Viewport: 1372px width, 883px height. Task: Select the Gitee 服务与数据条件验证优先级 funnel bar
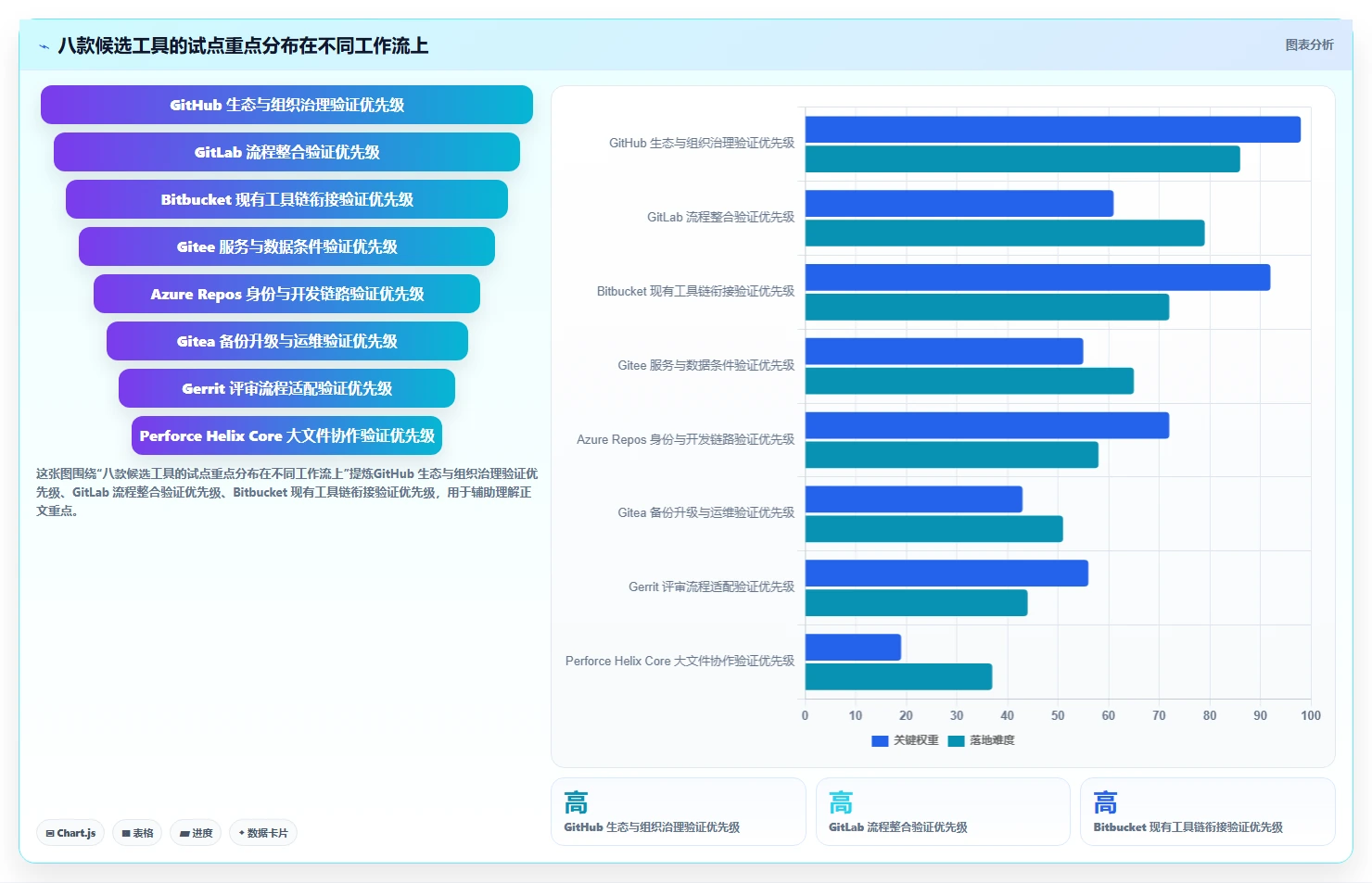[286, 246]
